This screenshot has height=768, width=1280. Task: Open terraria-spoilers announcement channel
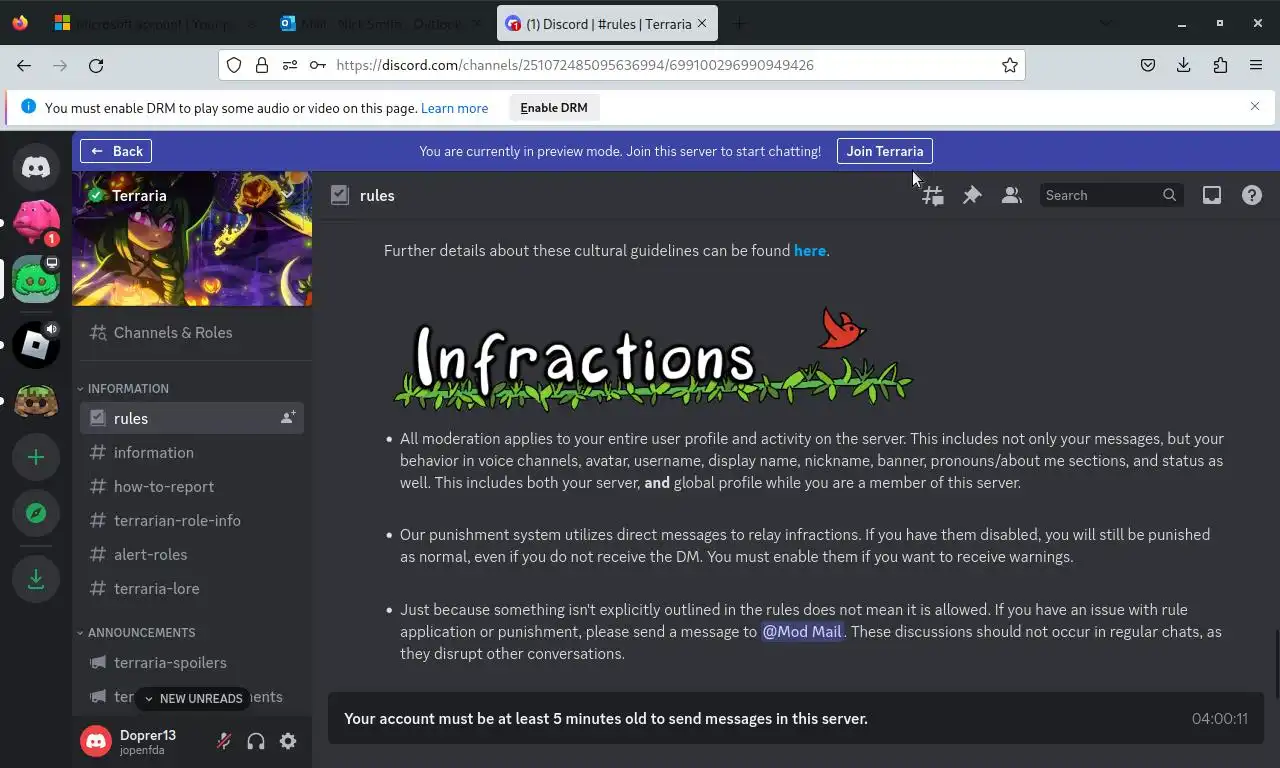(192, 662)
